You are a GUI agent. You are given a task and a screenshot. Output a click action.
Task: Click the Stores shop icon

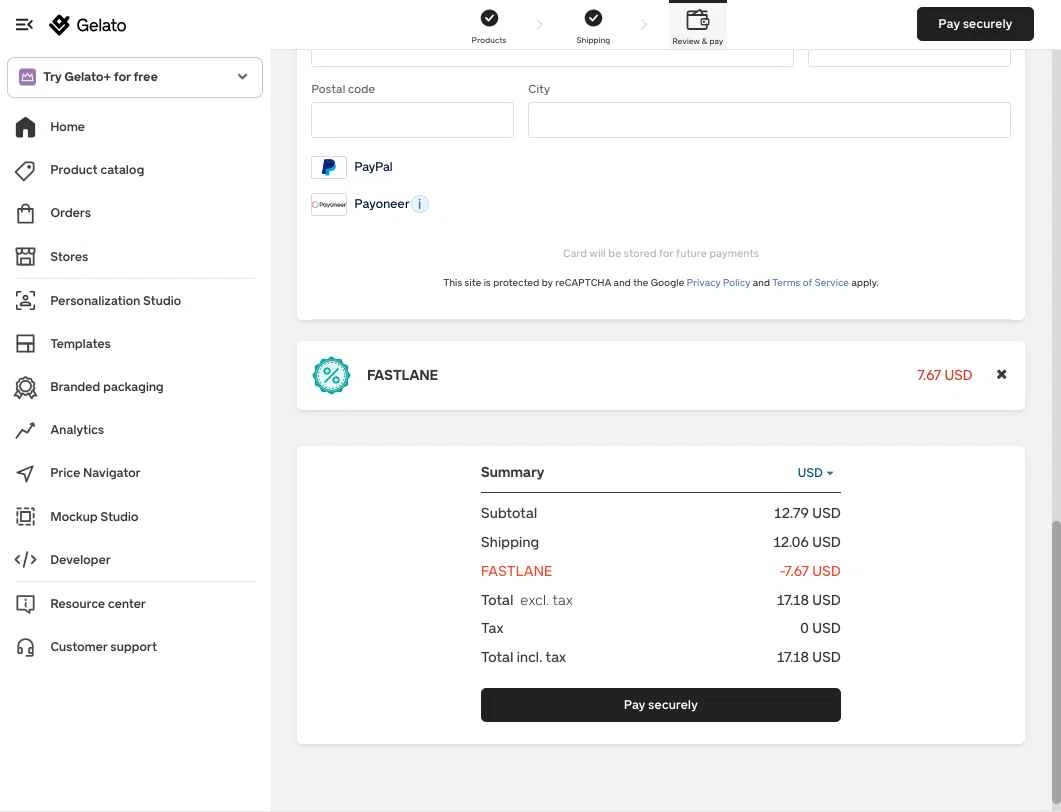click(x=25, y=256)
